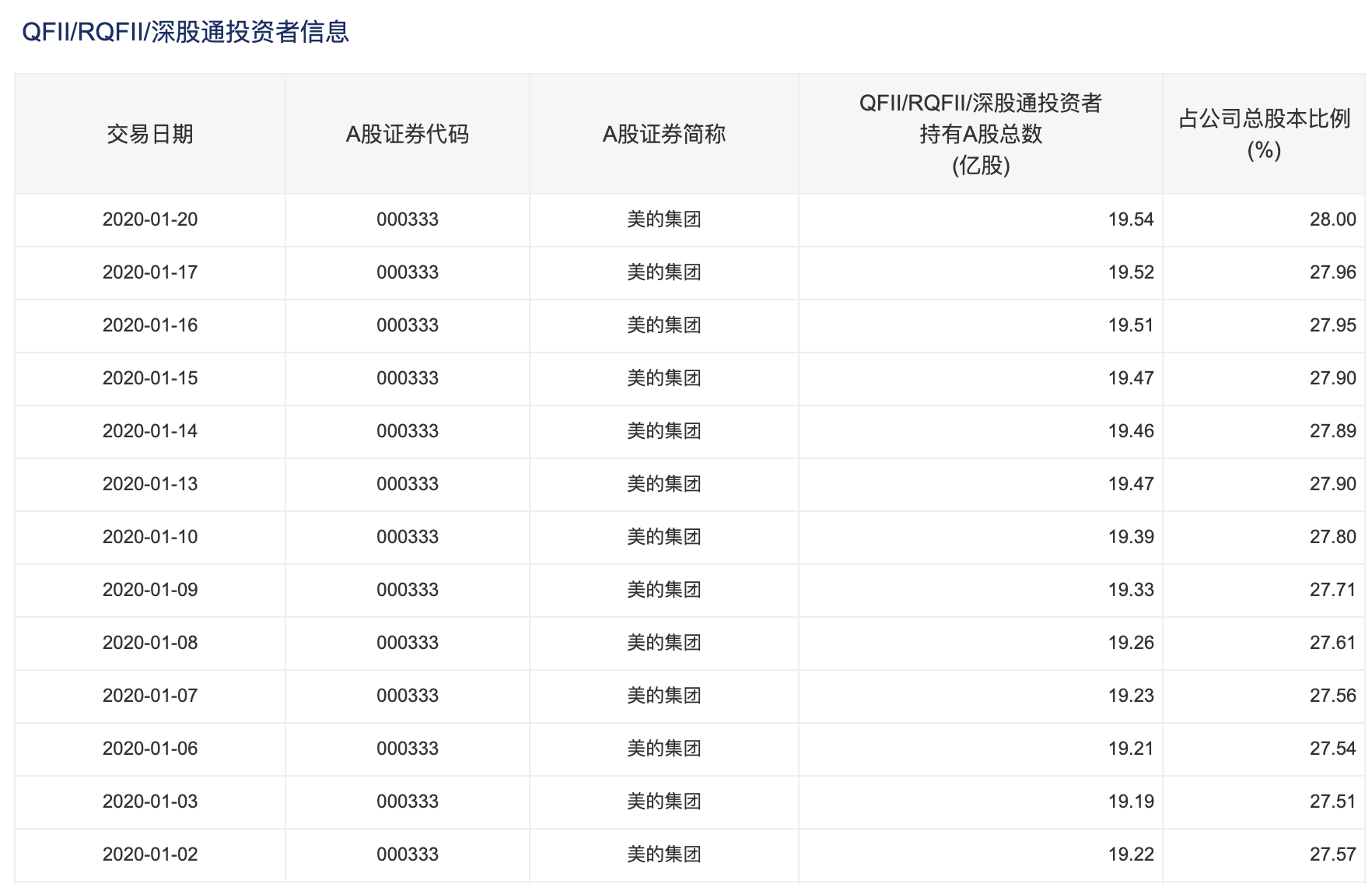Image resolution: width=1372 pixels, height=884 pixels.
Task: Click holdings value 19.22
Action: [x=1131, y=854]
